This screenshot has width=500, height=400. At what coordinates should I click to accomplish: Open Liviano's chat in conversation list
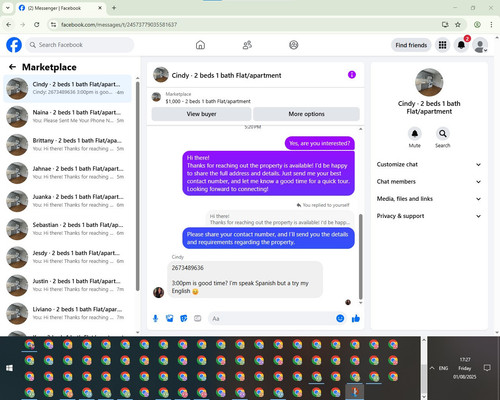click(x=68, y=313)
